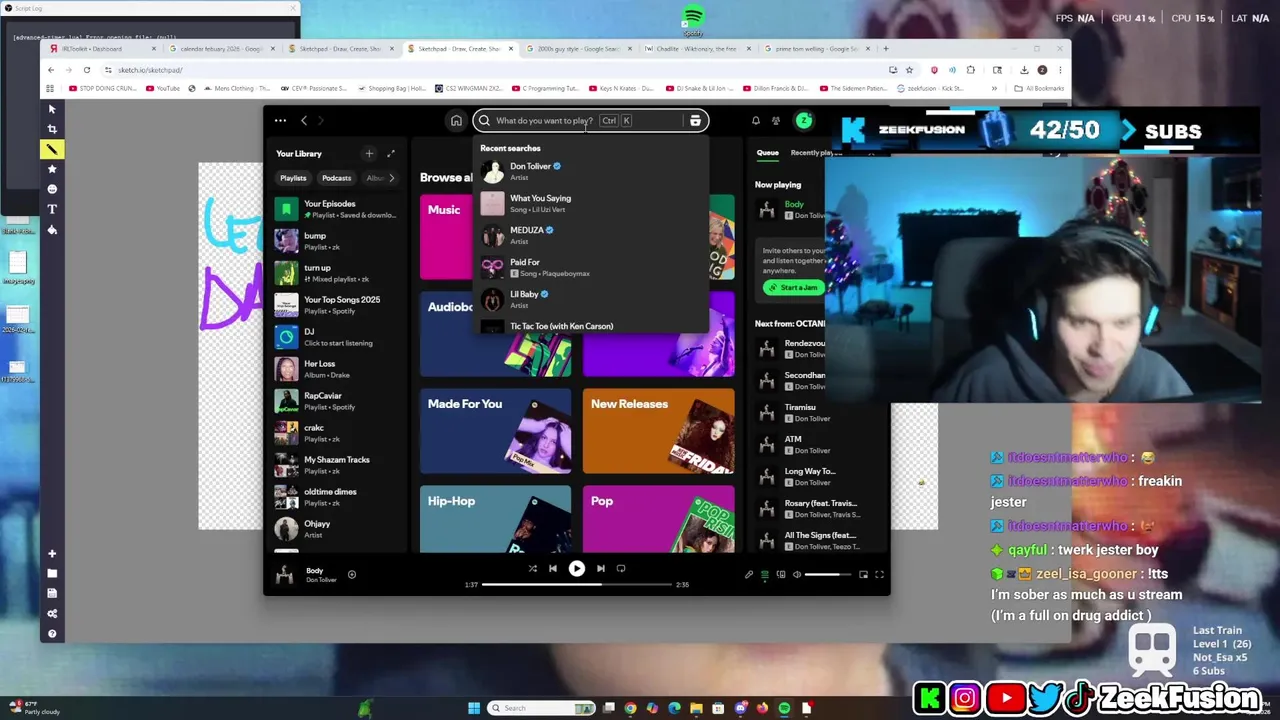
Task: Expand Your Library to full view
Action: coord(391,154)
